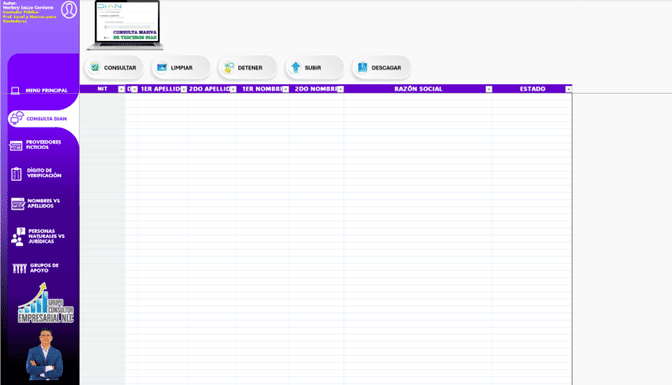
Task: Click the Personas Naturales vs Jurídicas icon
Action: [18, 237]
